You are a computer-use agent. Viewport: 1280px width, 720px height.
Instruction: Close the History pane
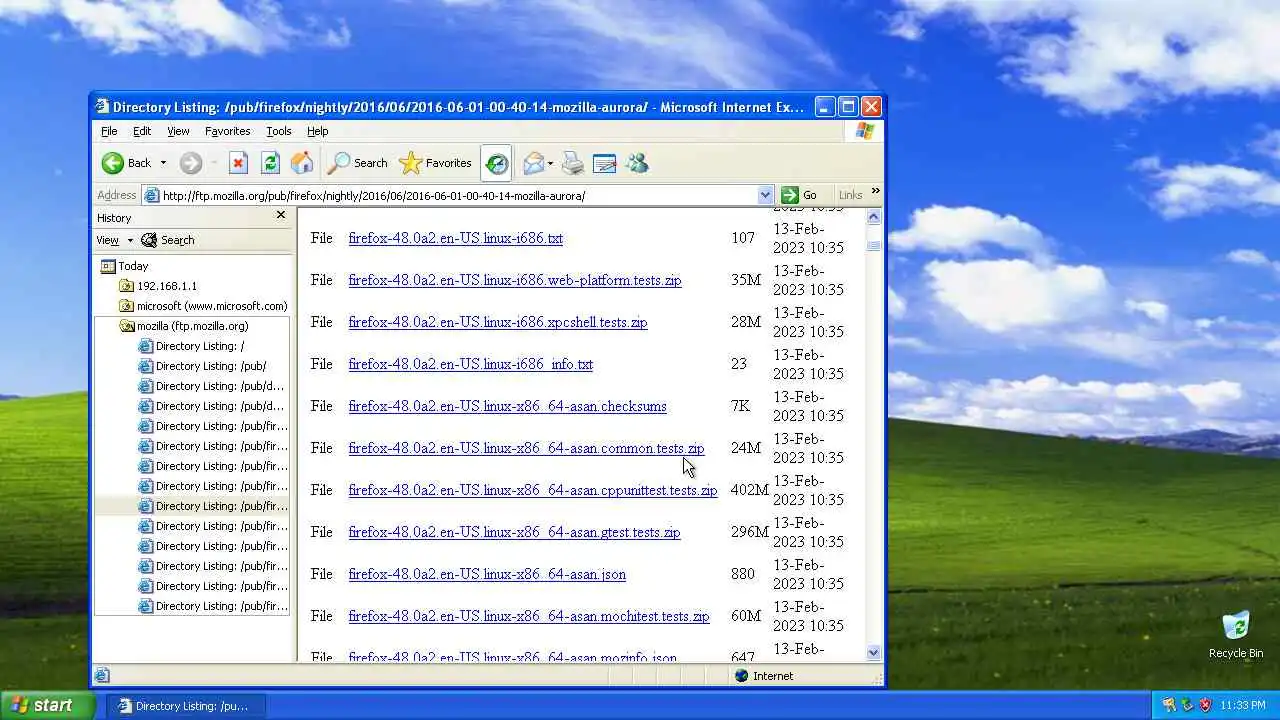click(x=281, y=215)
